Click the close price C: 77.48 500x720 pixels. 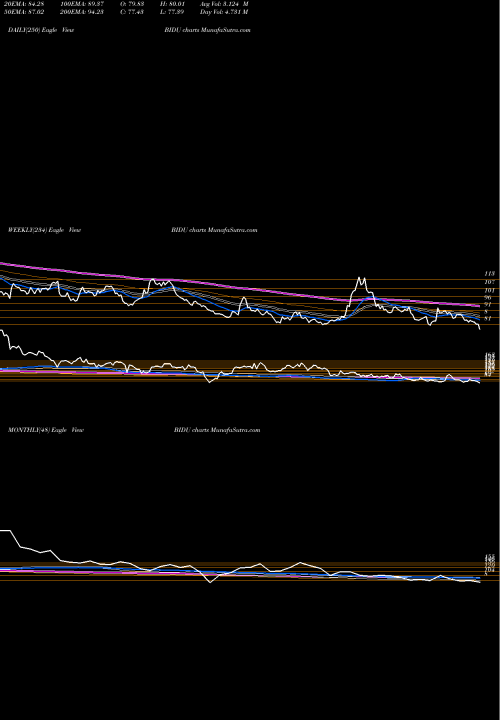click(133, 11)
